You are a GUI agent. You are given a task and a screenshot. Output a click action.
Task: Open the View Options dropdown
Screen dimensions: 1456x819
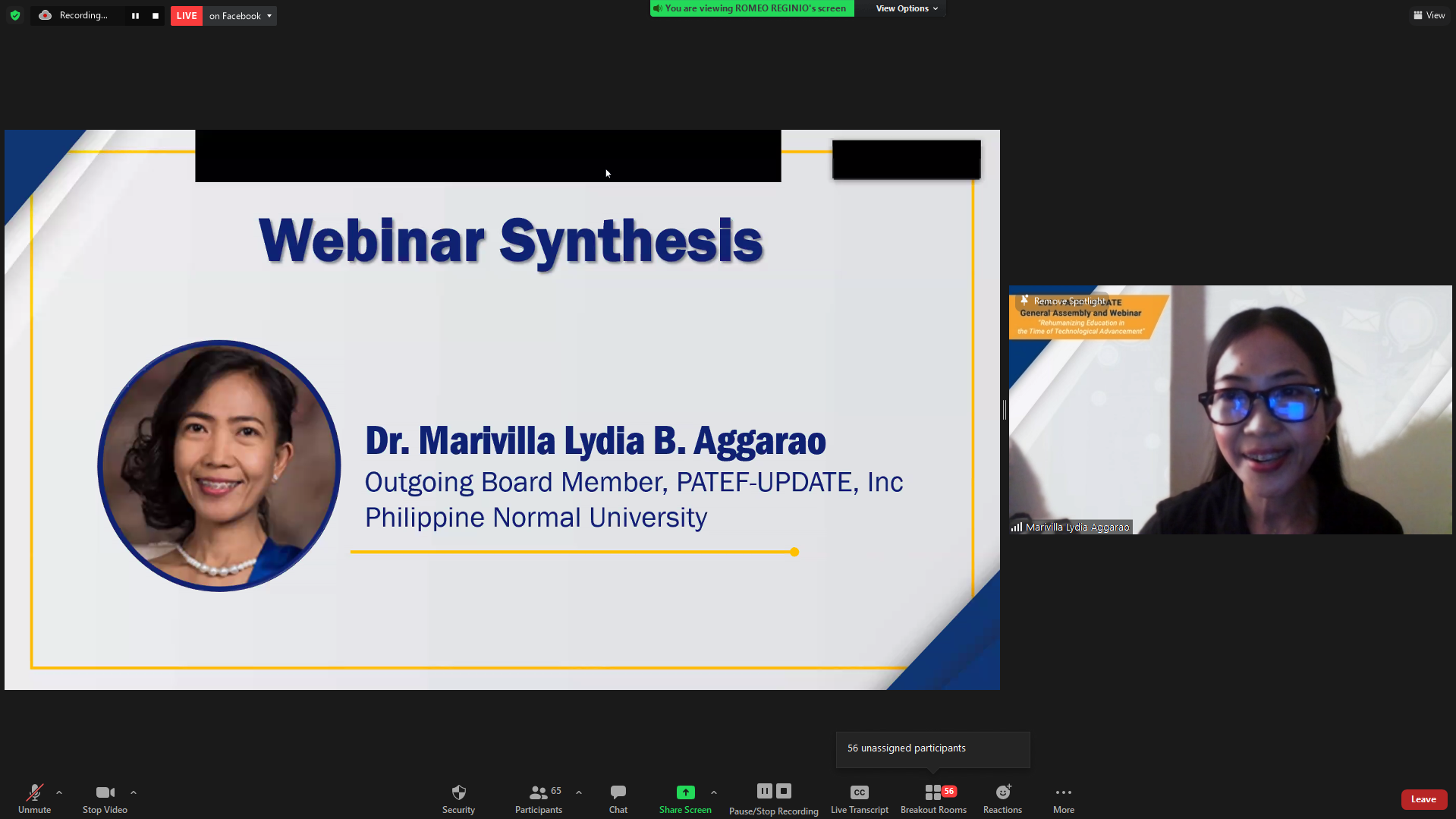(907, 8)
